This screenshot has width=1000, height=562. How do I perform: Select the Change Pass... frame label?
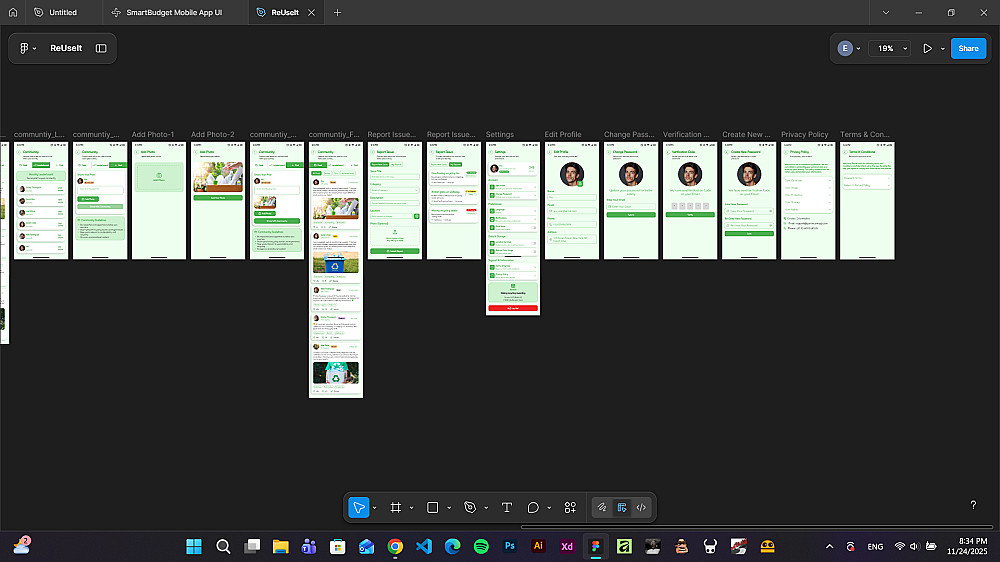tap(629, 135)
